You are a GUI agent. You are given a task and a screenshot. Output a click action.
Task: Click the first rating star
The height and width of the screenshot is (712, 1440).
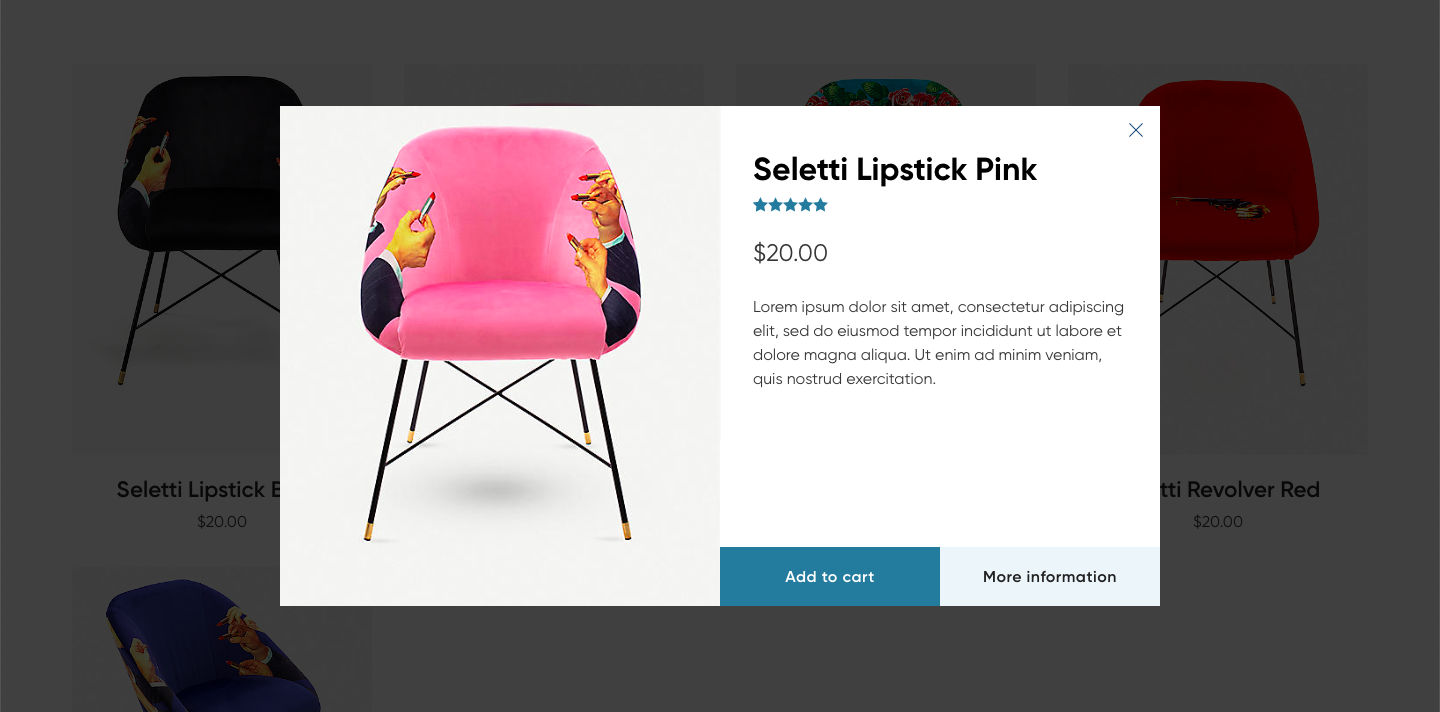pos(760,205)
